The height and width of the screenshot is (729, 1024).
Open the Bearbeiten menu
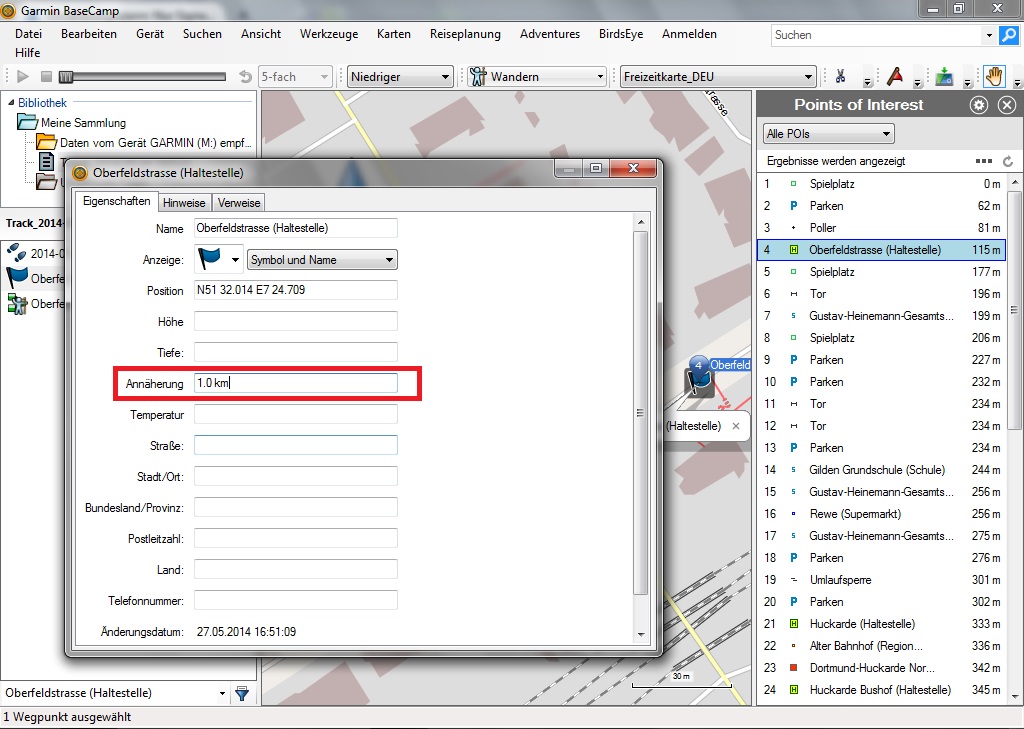click(x=89, y=34)
